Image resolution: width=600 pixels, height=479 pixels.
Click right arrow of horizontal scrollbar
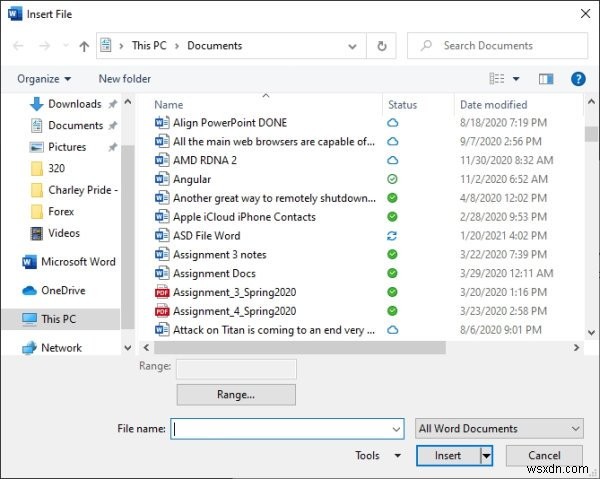coord(576,347)
